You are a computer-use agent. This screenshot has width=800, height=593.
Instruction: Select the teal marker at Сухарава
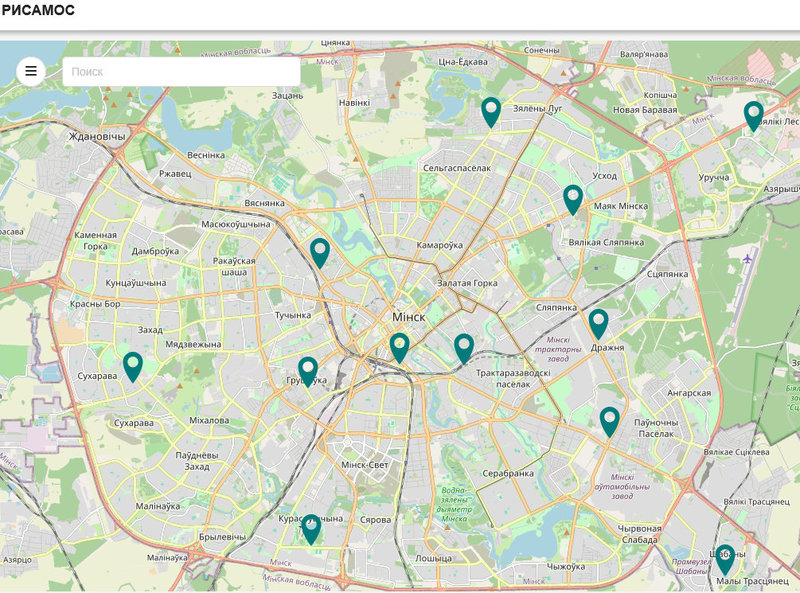tap(133, 366)
